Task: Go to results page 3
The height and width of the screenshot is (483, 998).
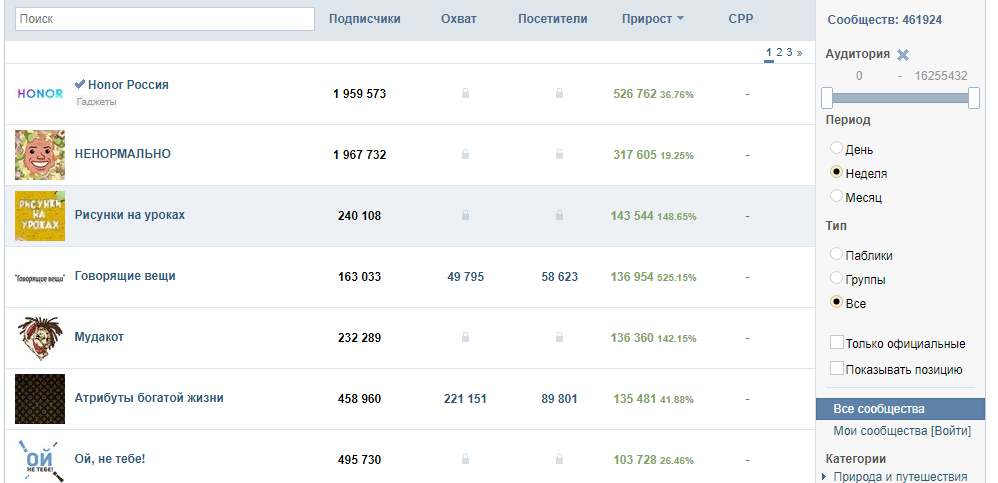Action: point(789,52)
